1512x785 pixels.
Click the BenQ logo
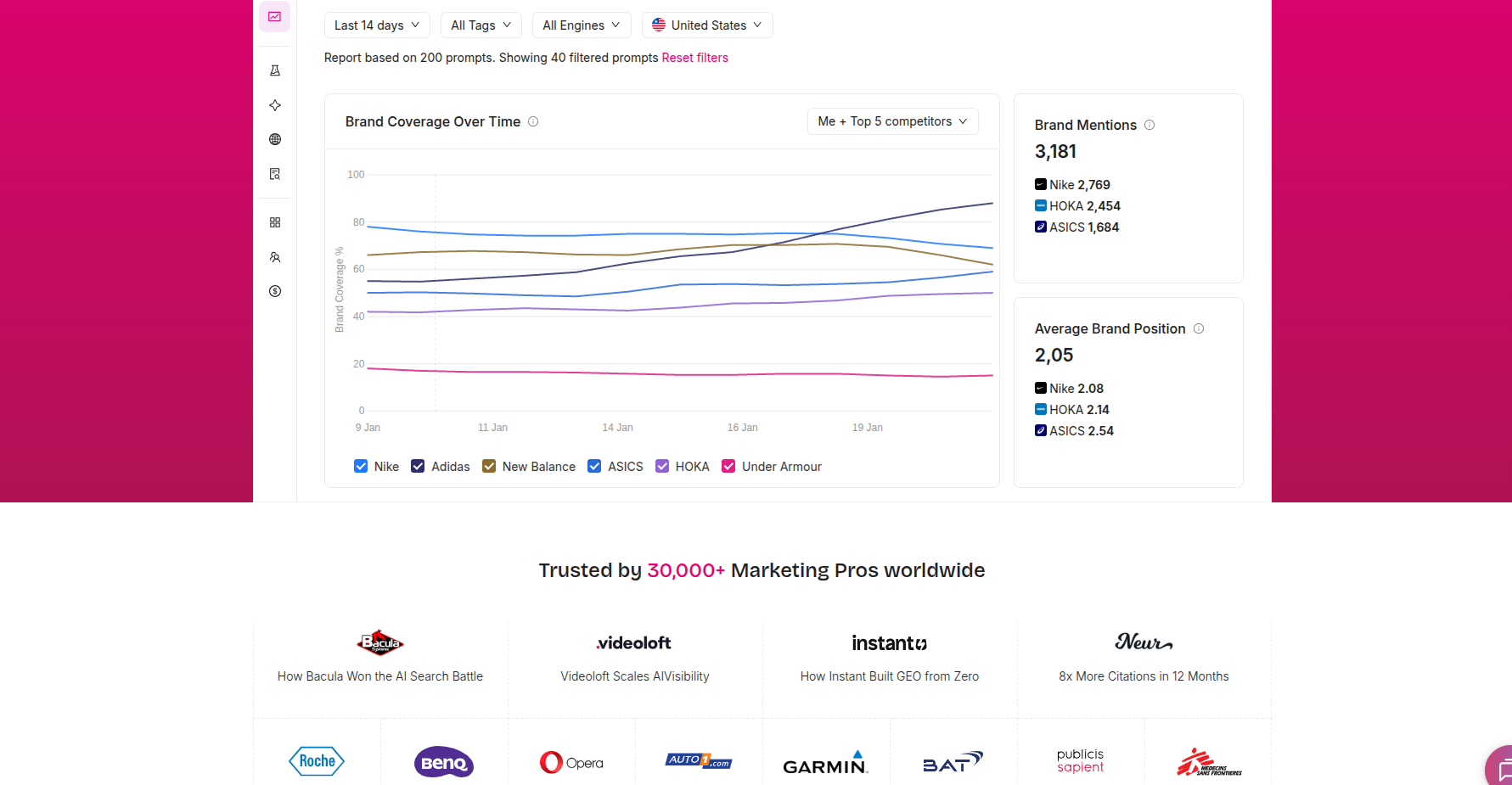[x=444, y=762]
